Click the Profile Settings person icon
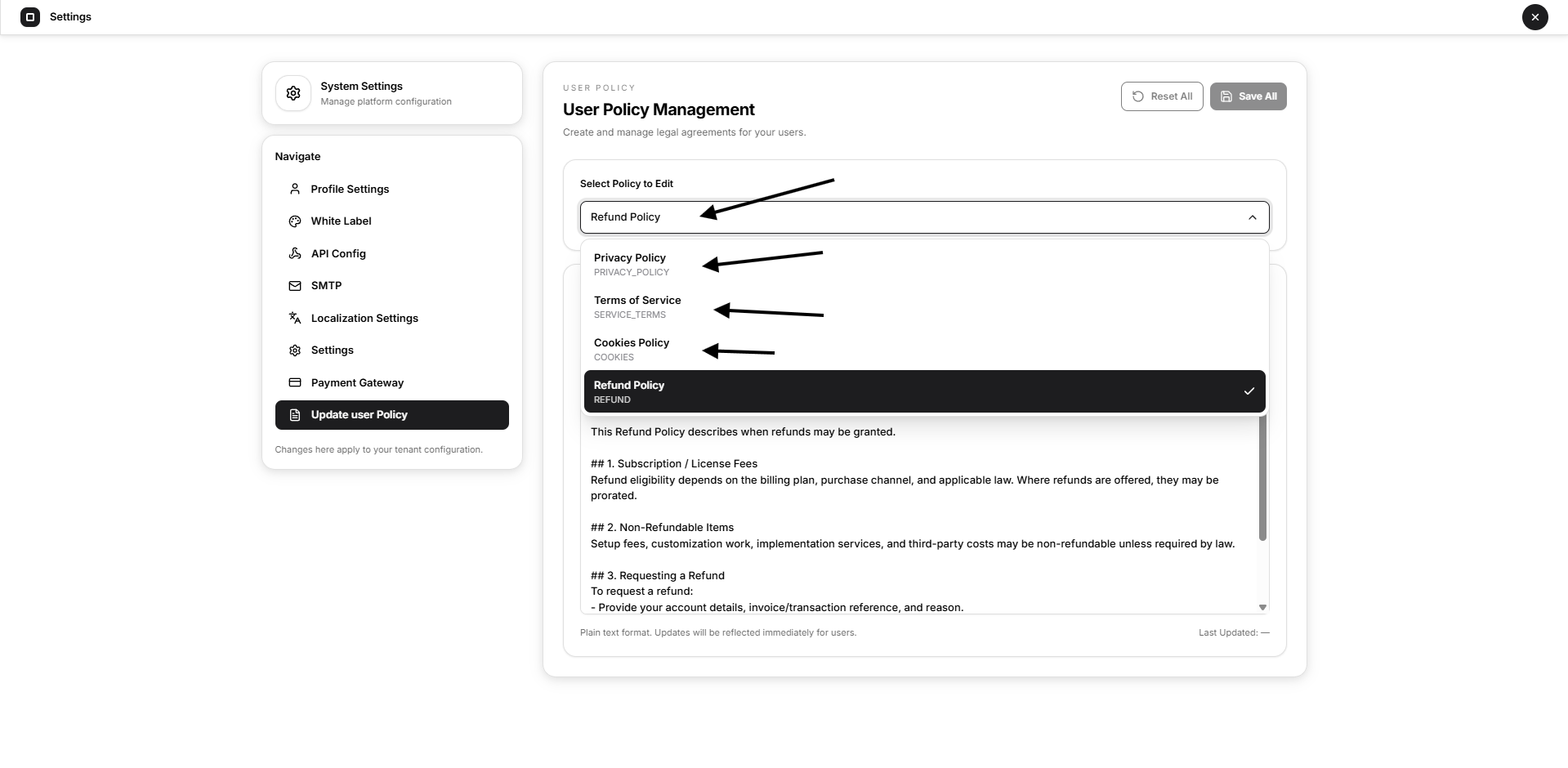The height and width of the screenshot is (768, 1568). (x=295, y=189)
